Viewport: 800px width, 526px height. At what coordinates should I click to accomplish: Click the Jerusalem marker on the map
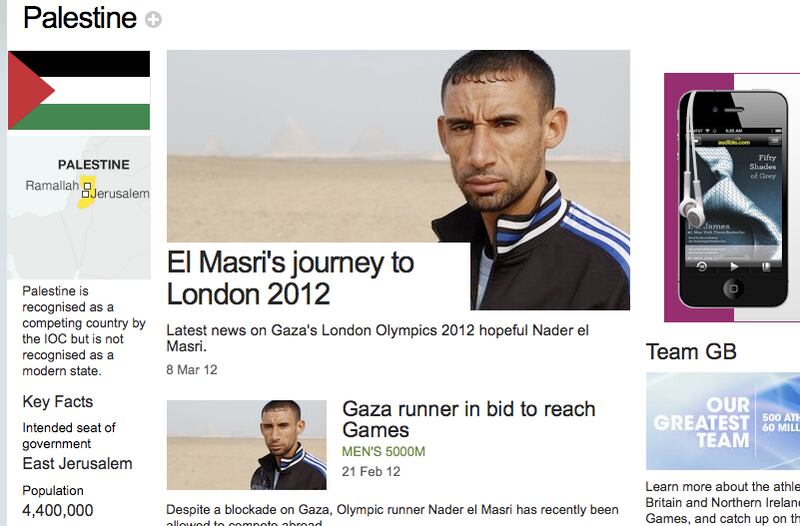tap(87, 193)
